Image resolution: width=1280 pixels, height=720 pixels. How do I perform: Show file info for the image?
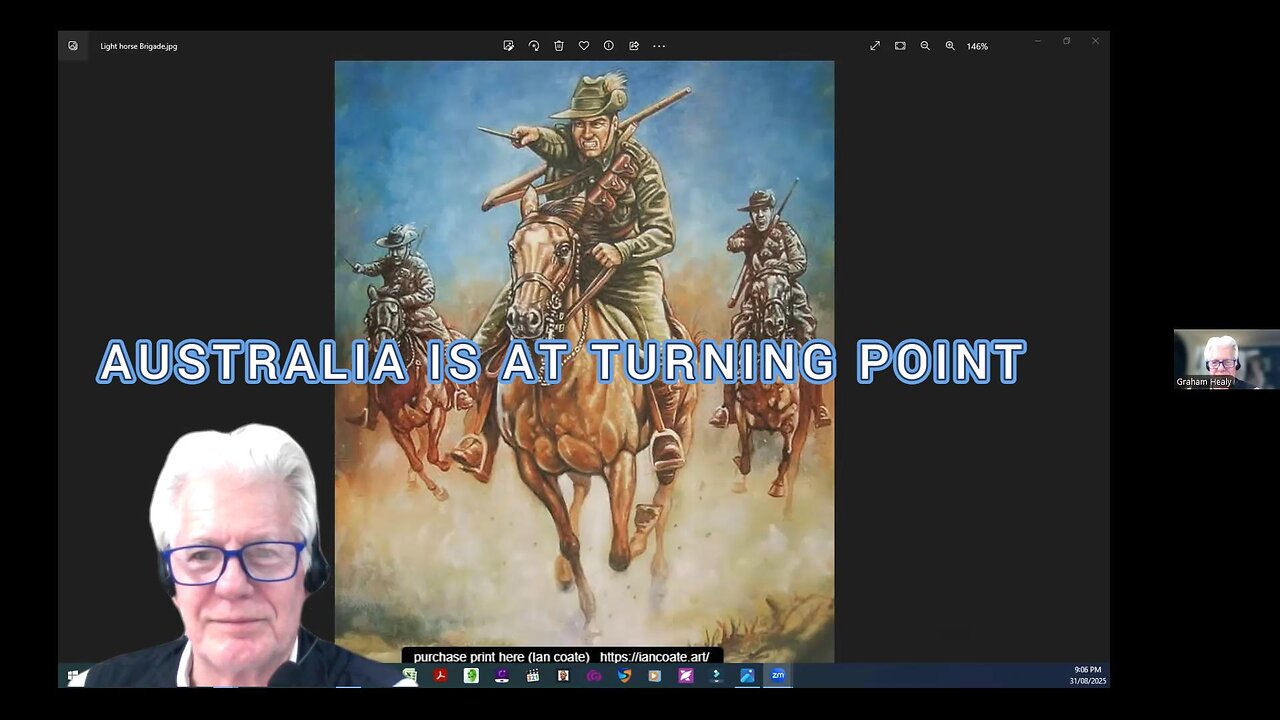click(x=609, y=46)
